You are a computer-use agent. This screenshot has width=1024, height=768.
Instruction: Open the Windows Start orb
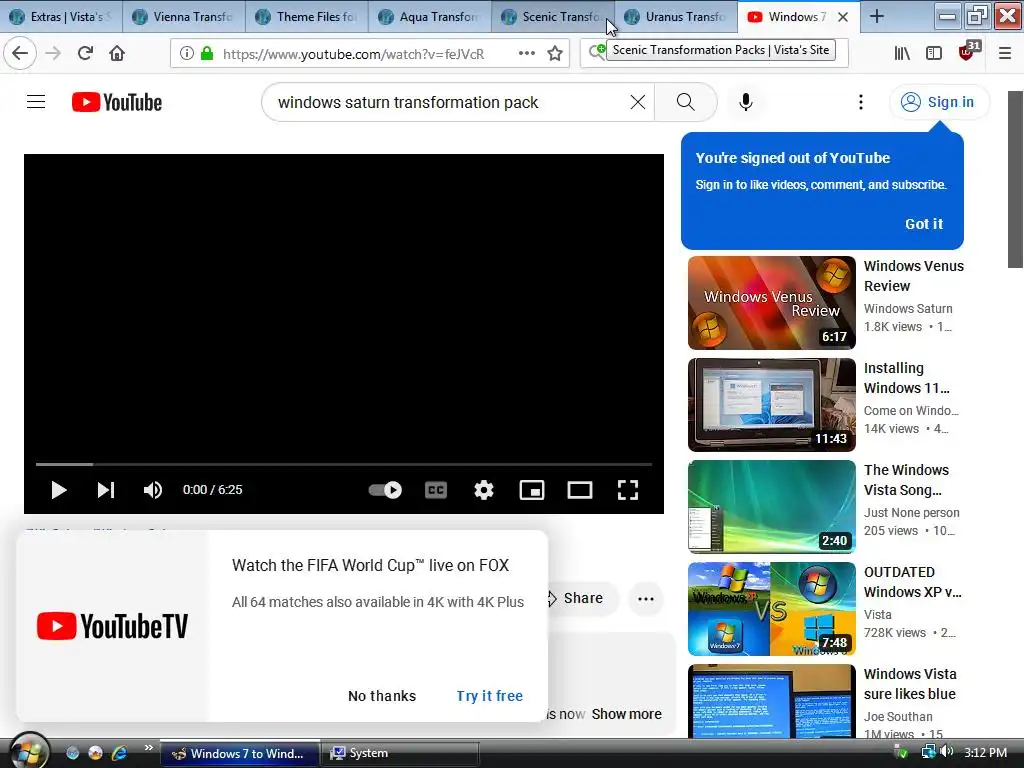(27, 751)
